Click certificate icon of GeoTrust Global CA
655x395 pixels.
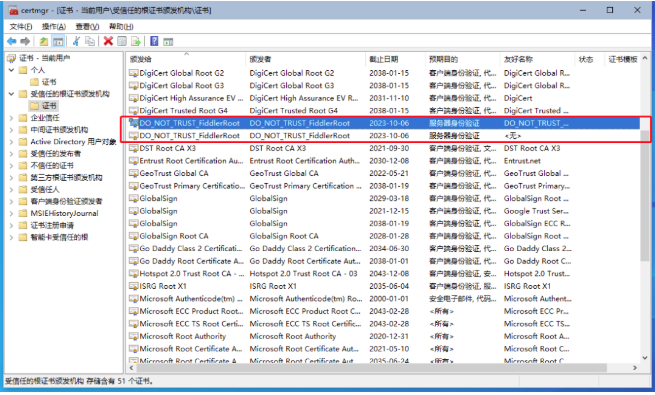[134, 173]
